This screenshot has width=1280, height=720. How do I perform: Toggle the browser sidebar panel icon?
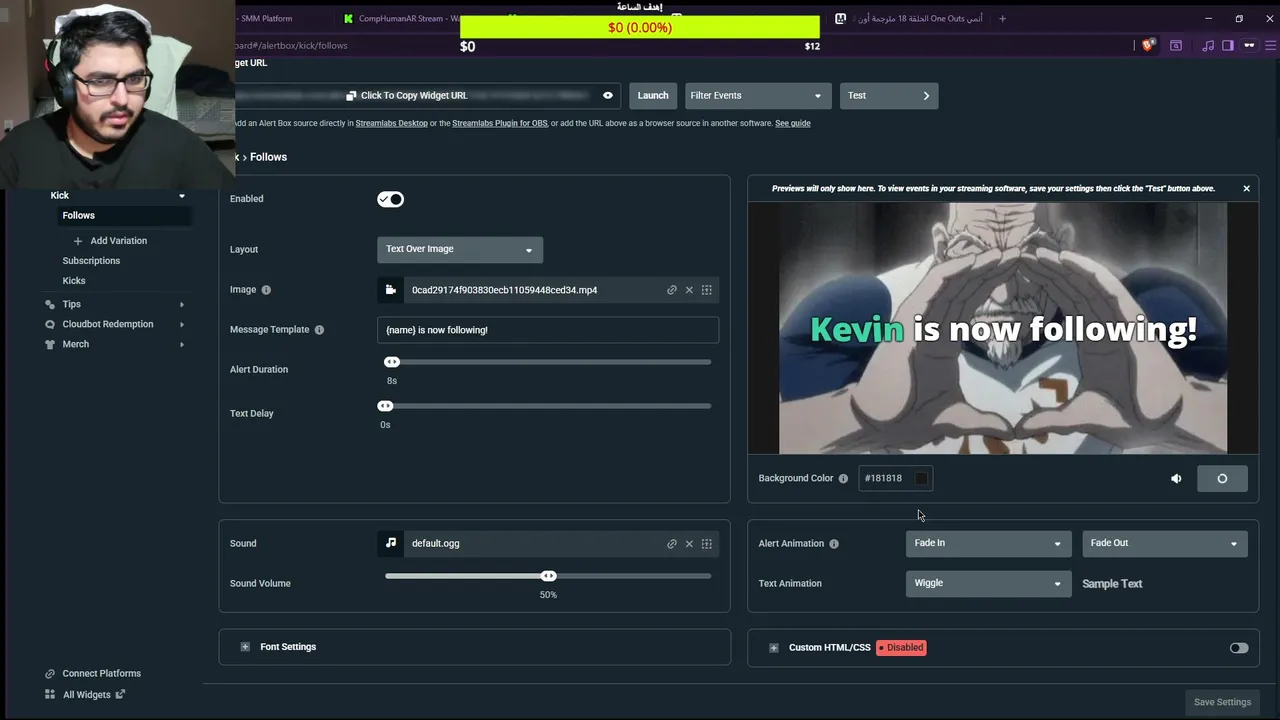pyautogui.click(x=1228, y=45)
